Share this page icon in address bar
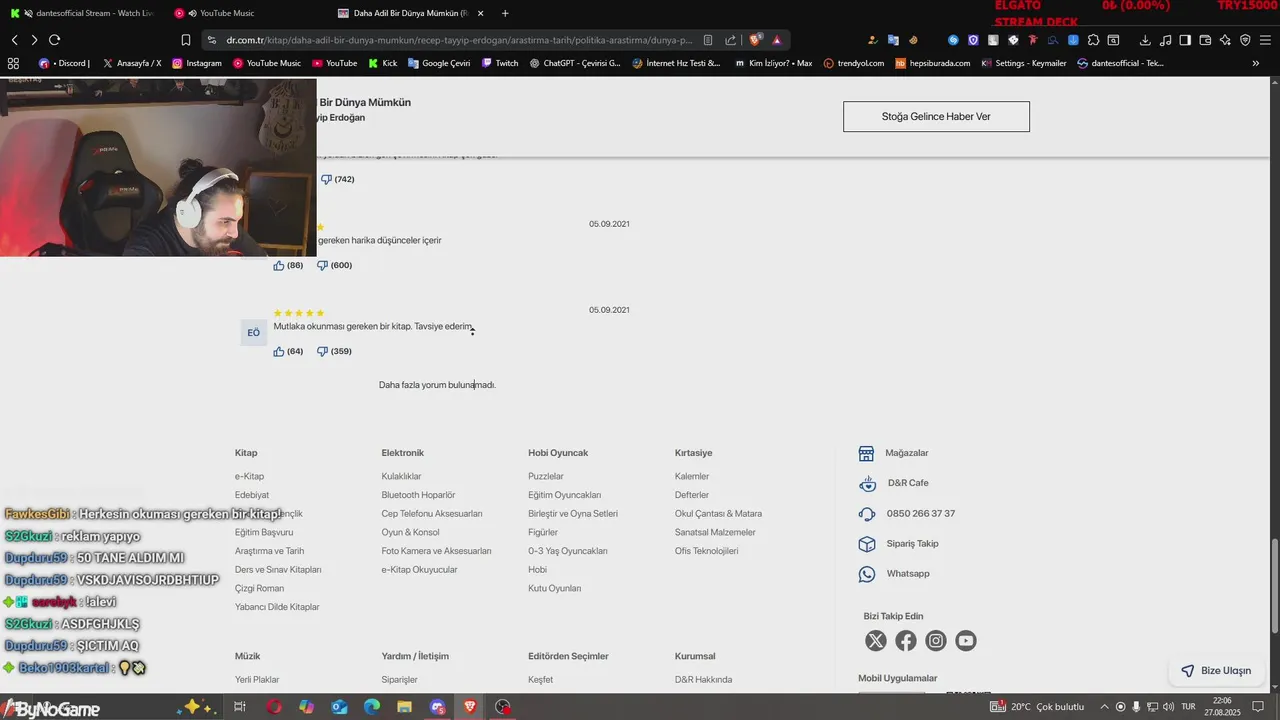 730,40
